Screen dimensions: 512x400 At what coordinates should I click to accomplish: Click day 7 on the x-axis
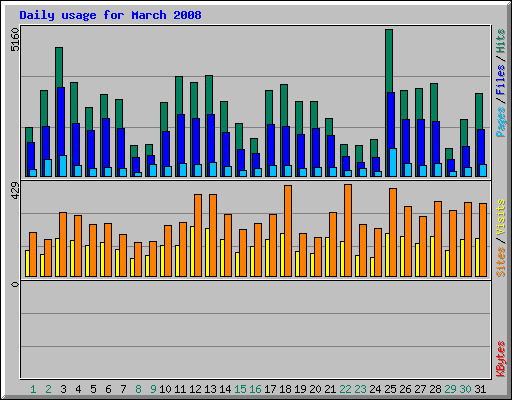pyautogui.click(x=123, y=389)
